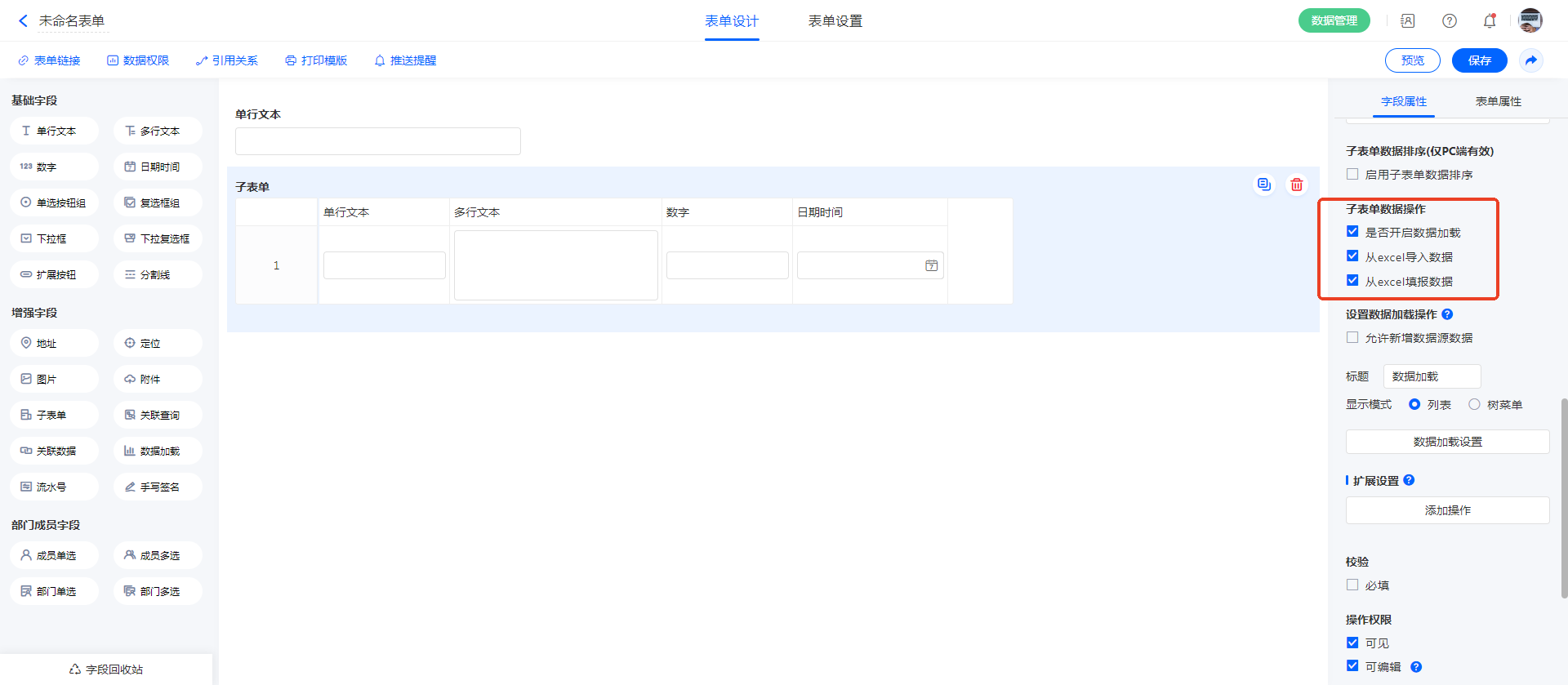Switch to 表单属性 tab
This screenshot has height=685, width=1568.
click(1498, 101)
